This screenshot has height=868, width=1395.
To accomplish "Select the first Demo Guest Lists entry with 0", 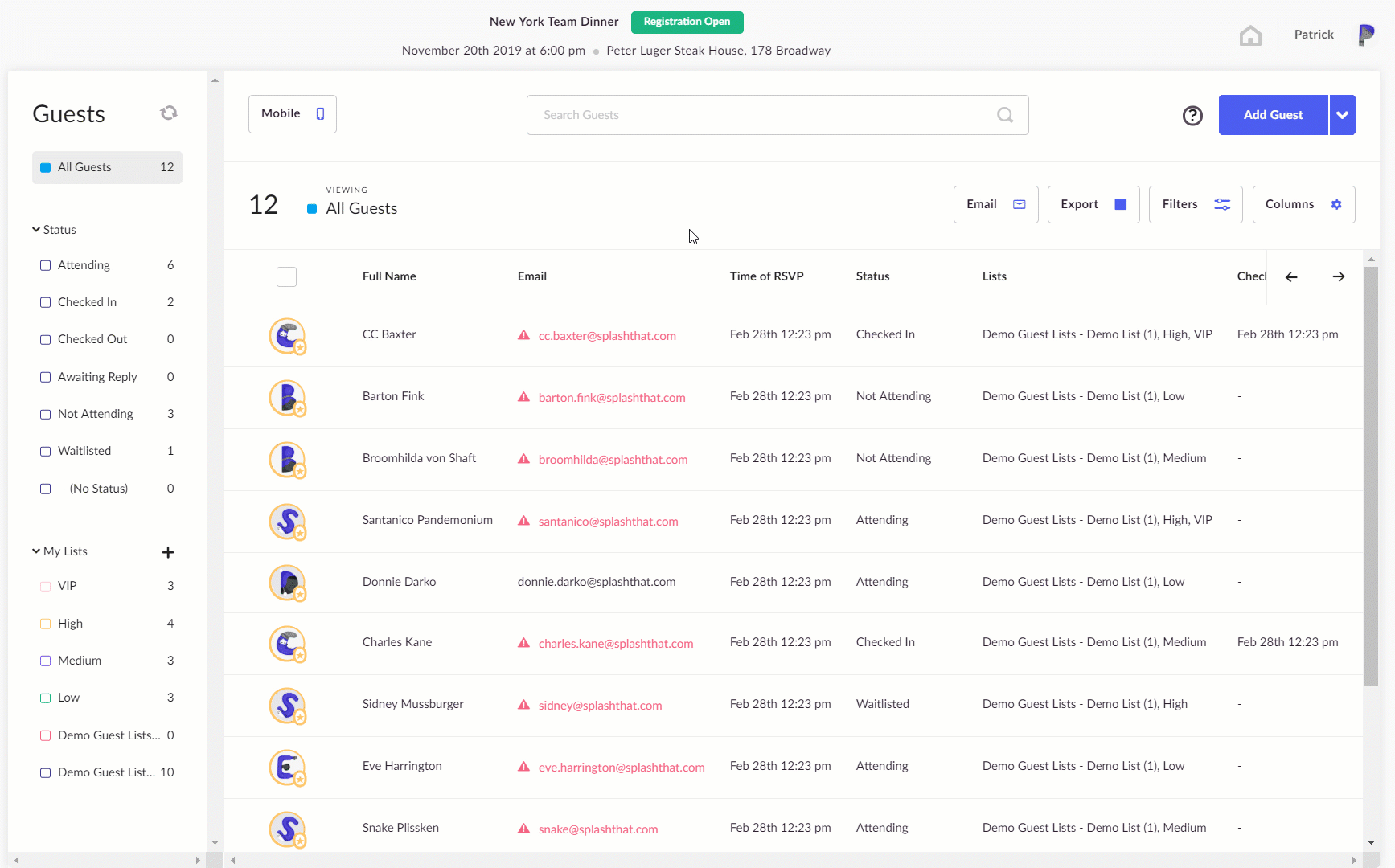I will [107, 735].
